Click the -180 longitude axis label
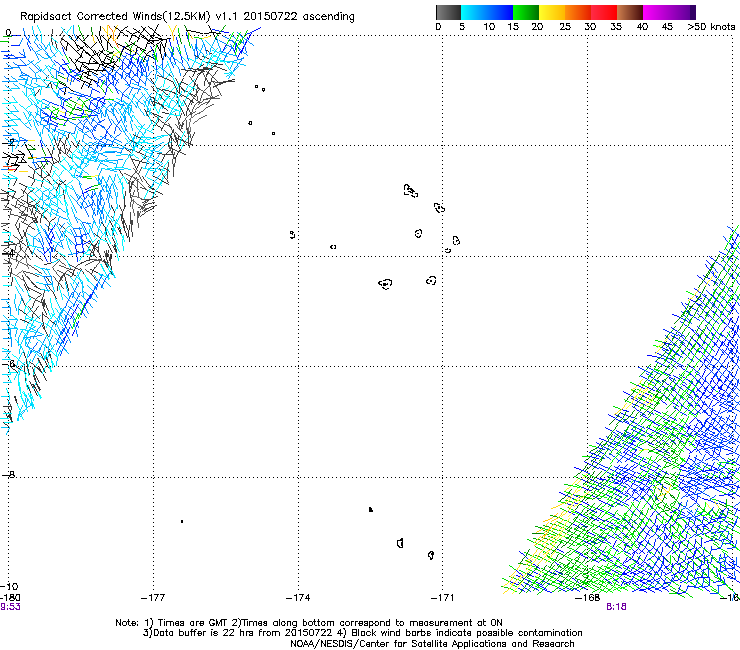This screenshot has height=650, width=740. (x=10, y=598)
